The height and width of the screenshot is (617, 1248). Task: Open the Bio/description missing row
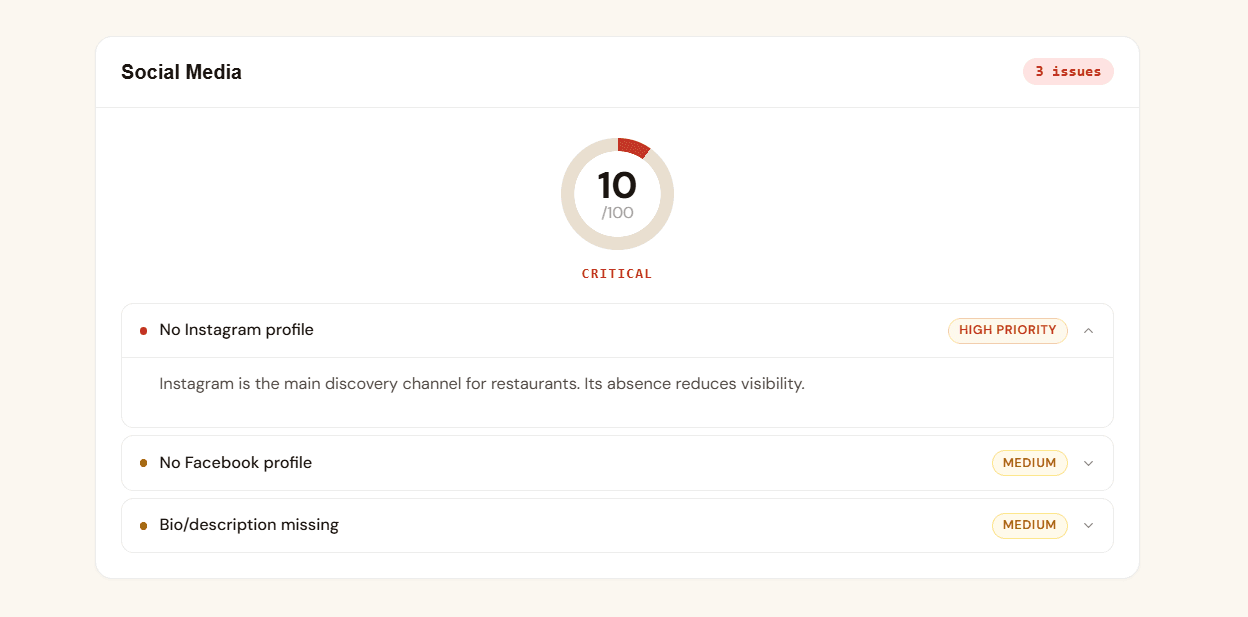617,525
